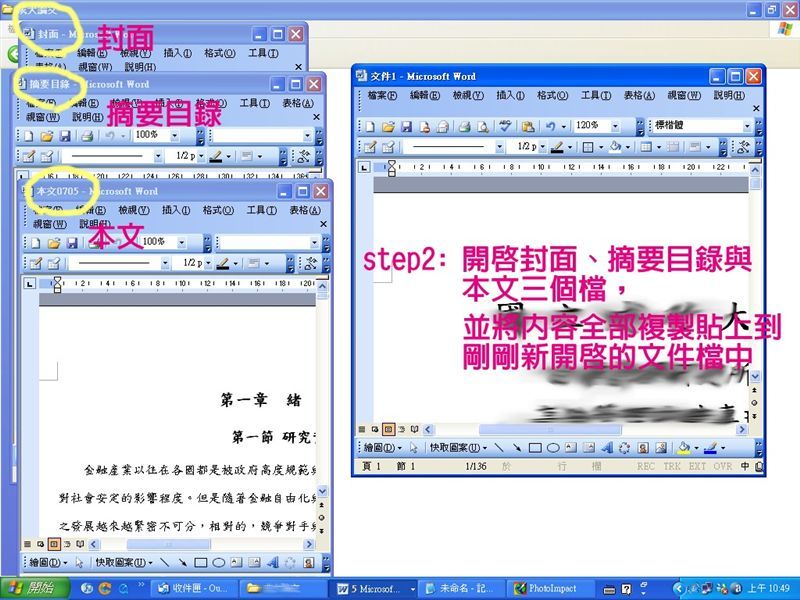
Task: Select Oval tool in 文件1 drawing toolbar
Action: point(553,448)
